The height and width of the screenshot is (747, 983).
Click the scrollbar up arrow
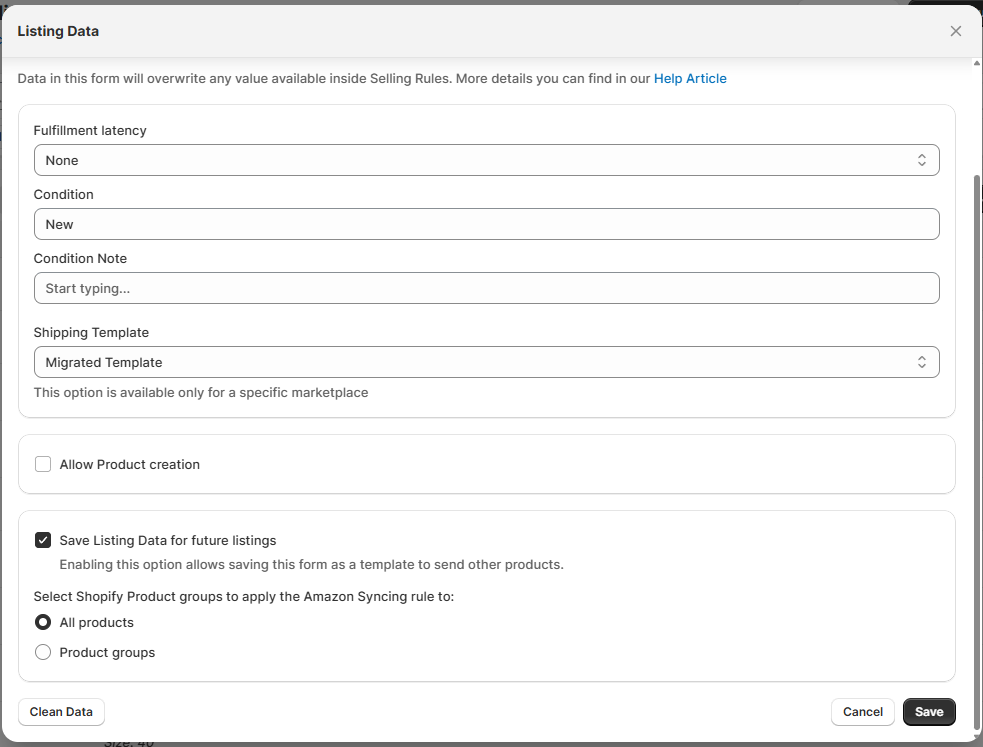[x=976, y=65]
